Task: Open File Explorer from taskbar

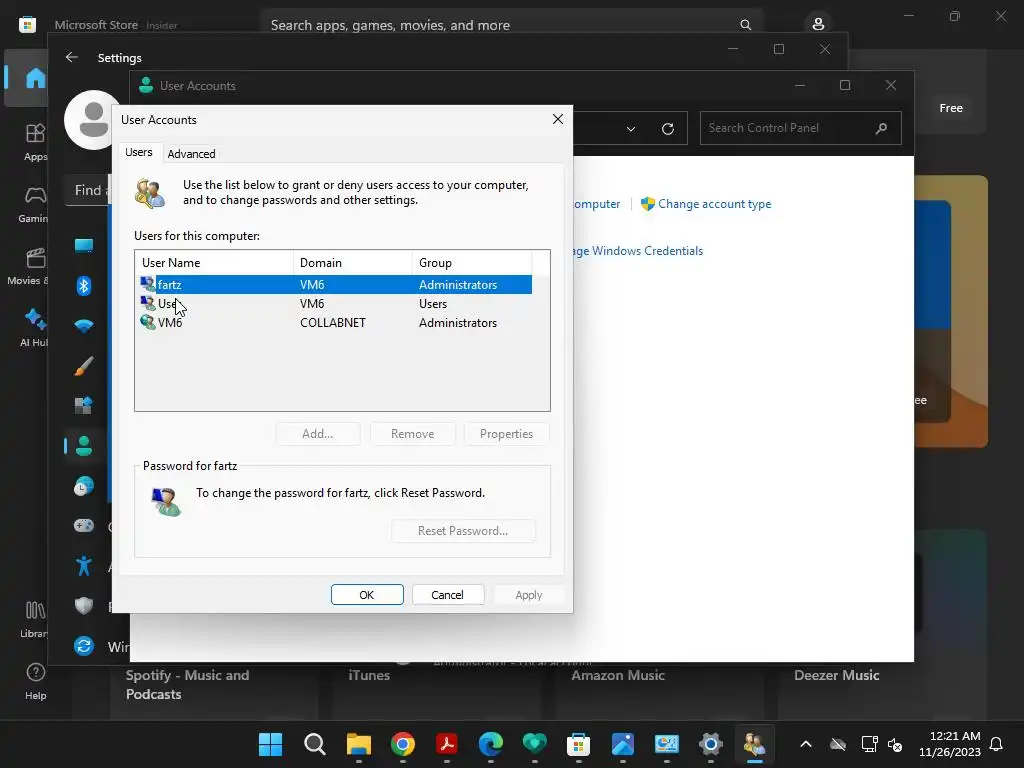Action: pos(359,744)
